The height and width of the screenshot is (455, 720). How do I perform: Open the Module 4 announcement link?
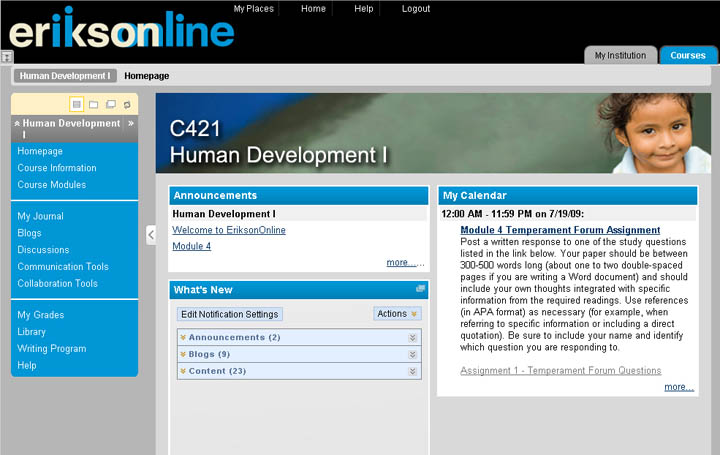tap(191, 246)
